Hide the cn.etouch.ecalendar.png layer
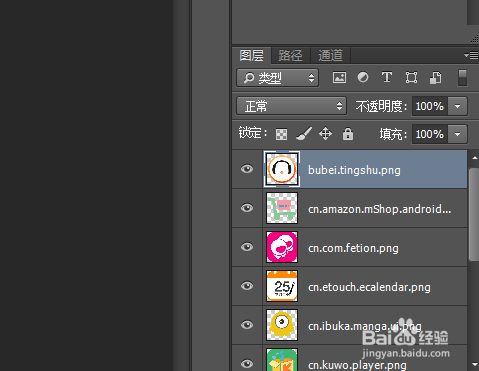 pyautogui.click(x=247, y=286)
